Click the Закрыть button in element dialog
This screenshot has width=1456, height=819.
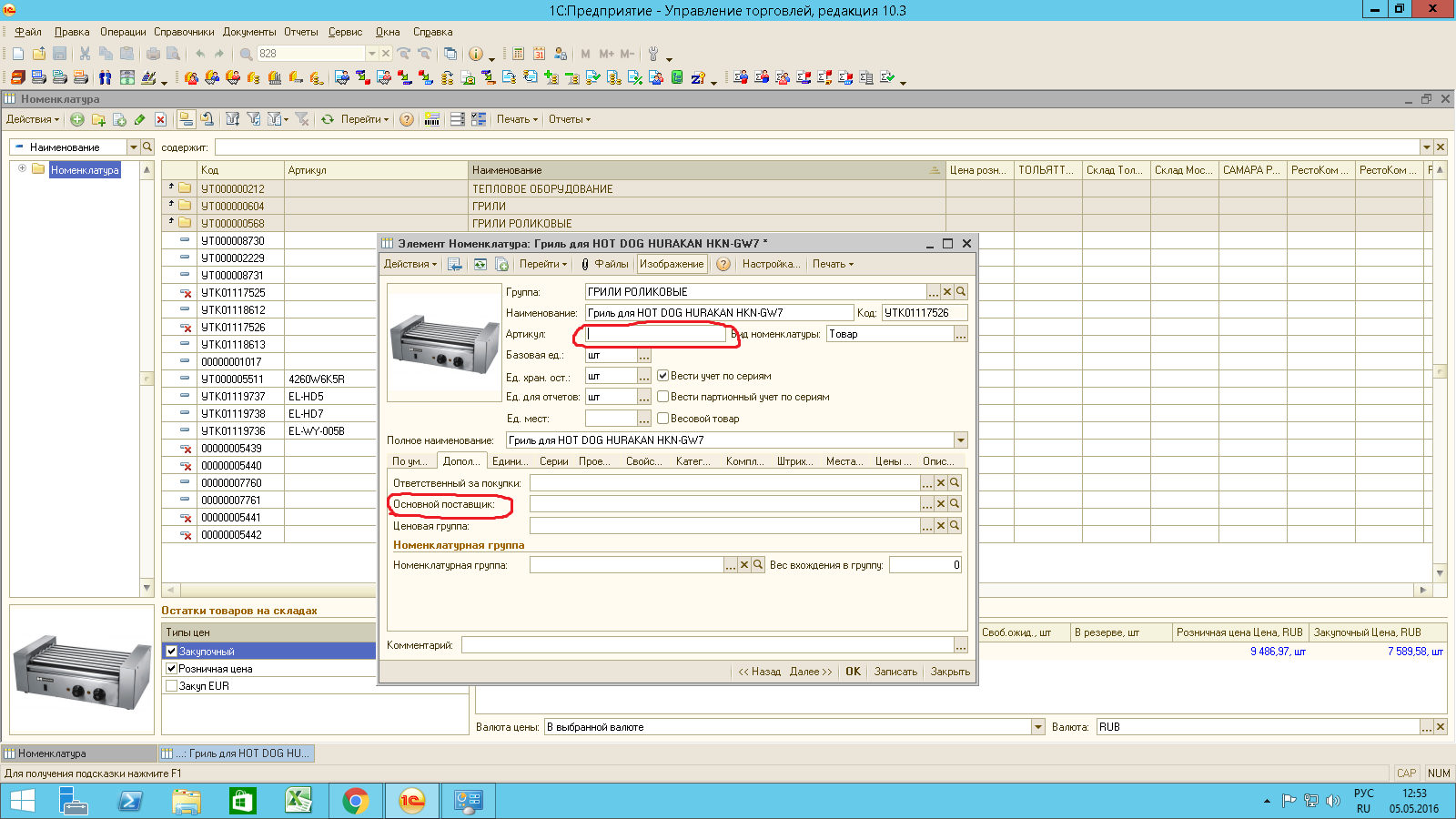coord(950,672)
